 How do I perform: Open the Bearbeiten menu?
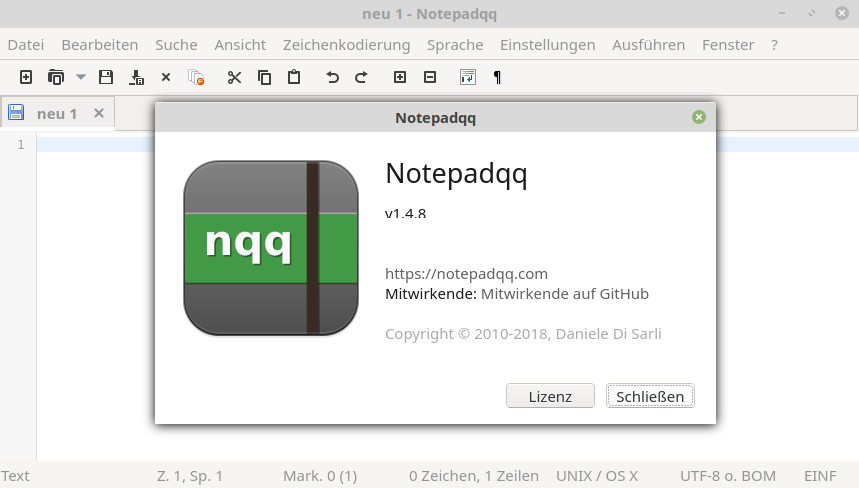click(x=100, y=45)
